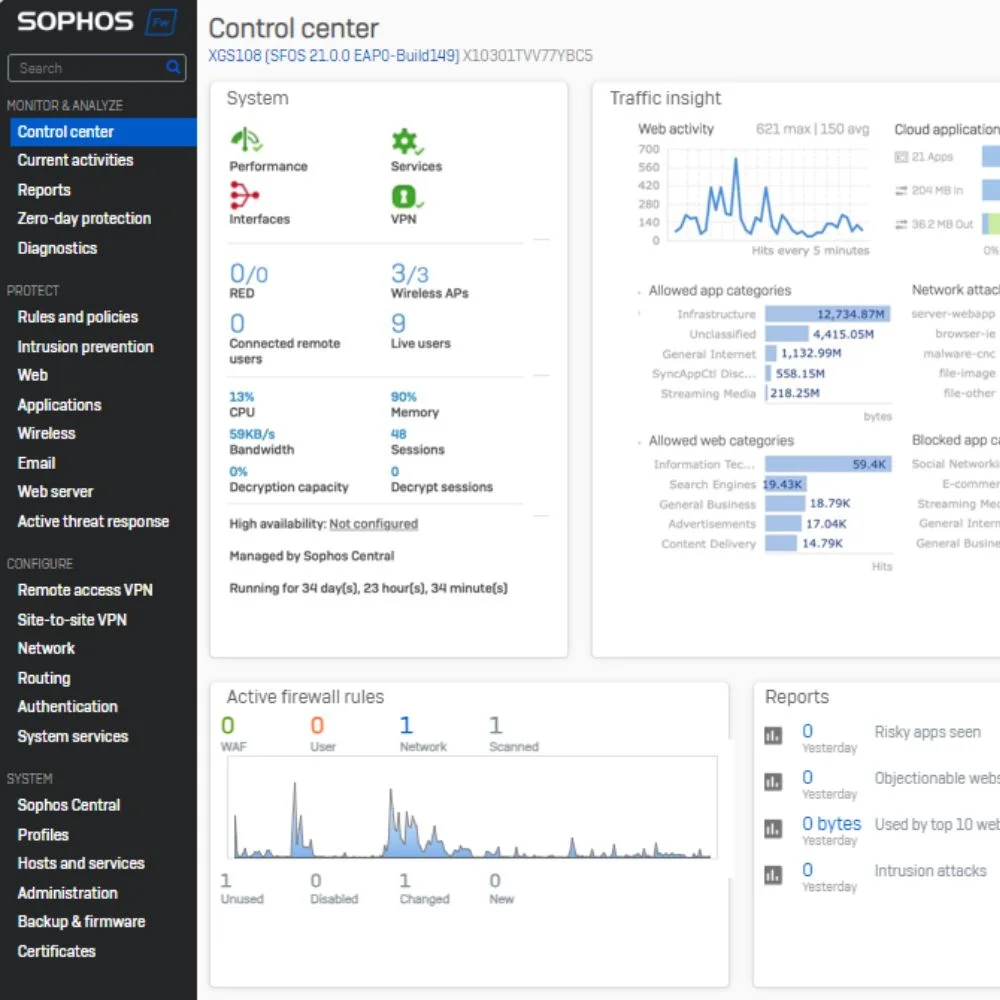
Task: Open Active threat response menu item
Action: click(93, 522)
